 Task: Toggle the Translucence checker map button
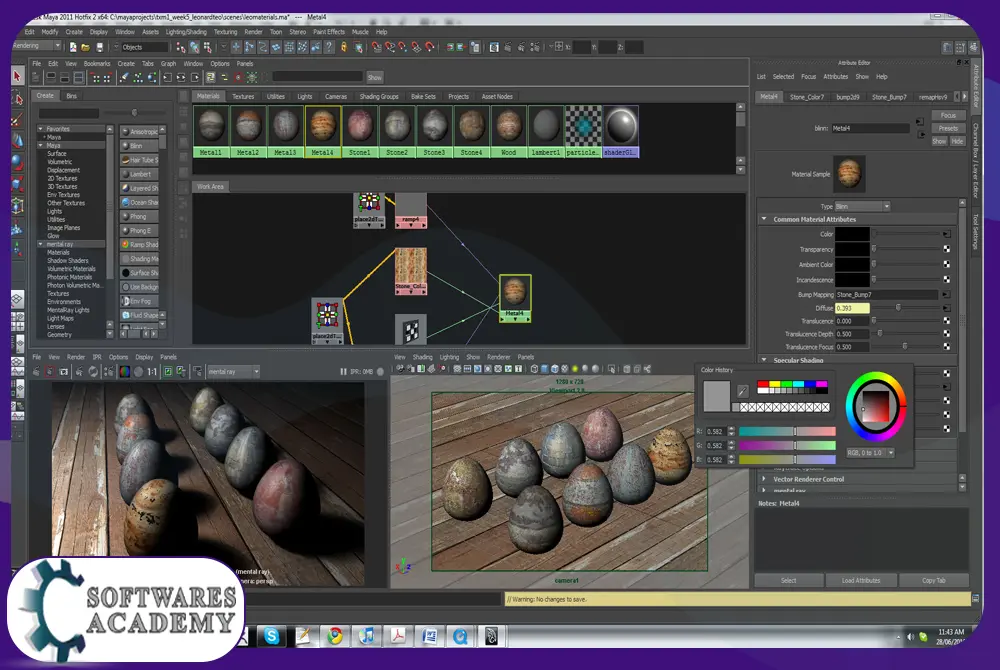(x=946, y=321)
